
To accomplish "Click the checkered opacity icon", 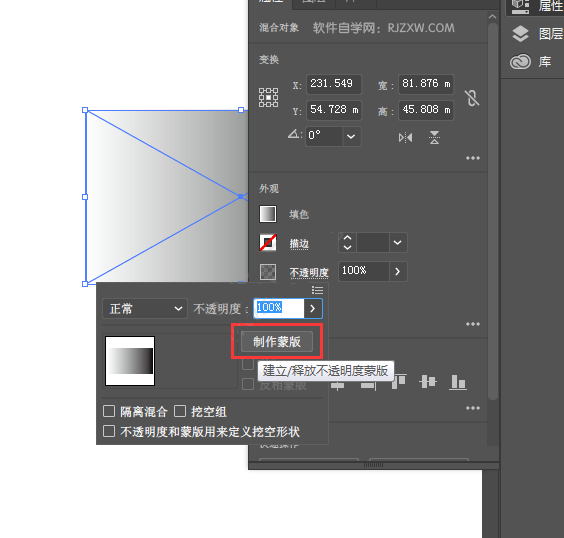I will (x=268, y=272).
